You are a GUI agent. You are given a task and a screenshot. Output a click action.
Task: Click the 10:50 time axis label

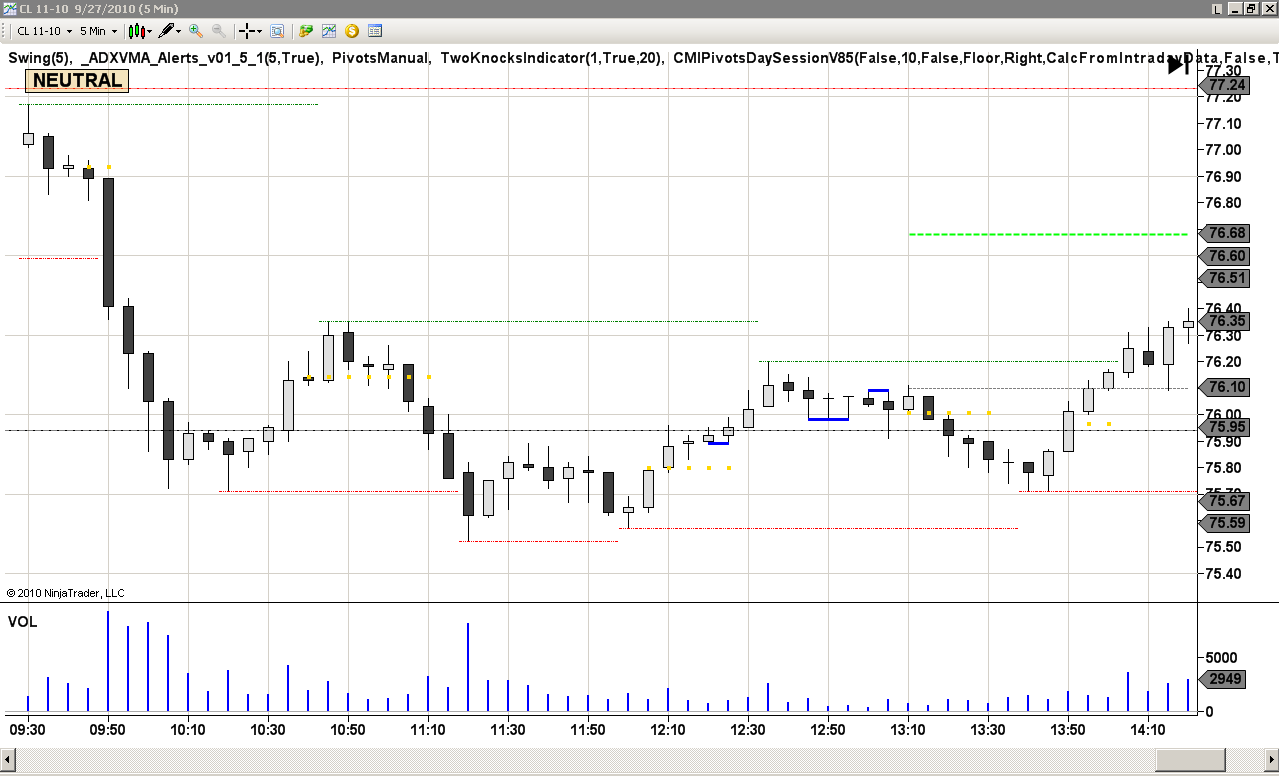(348, 730)
